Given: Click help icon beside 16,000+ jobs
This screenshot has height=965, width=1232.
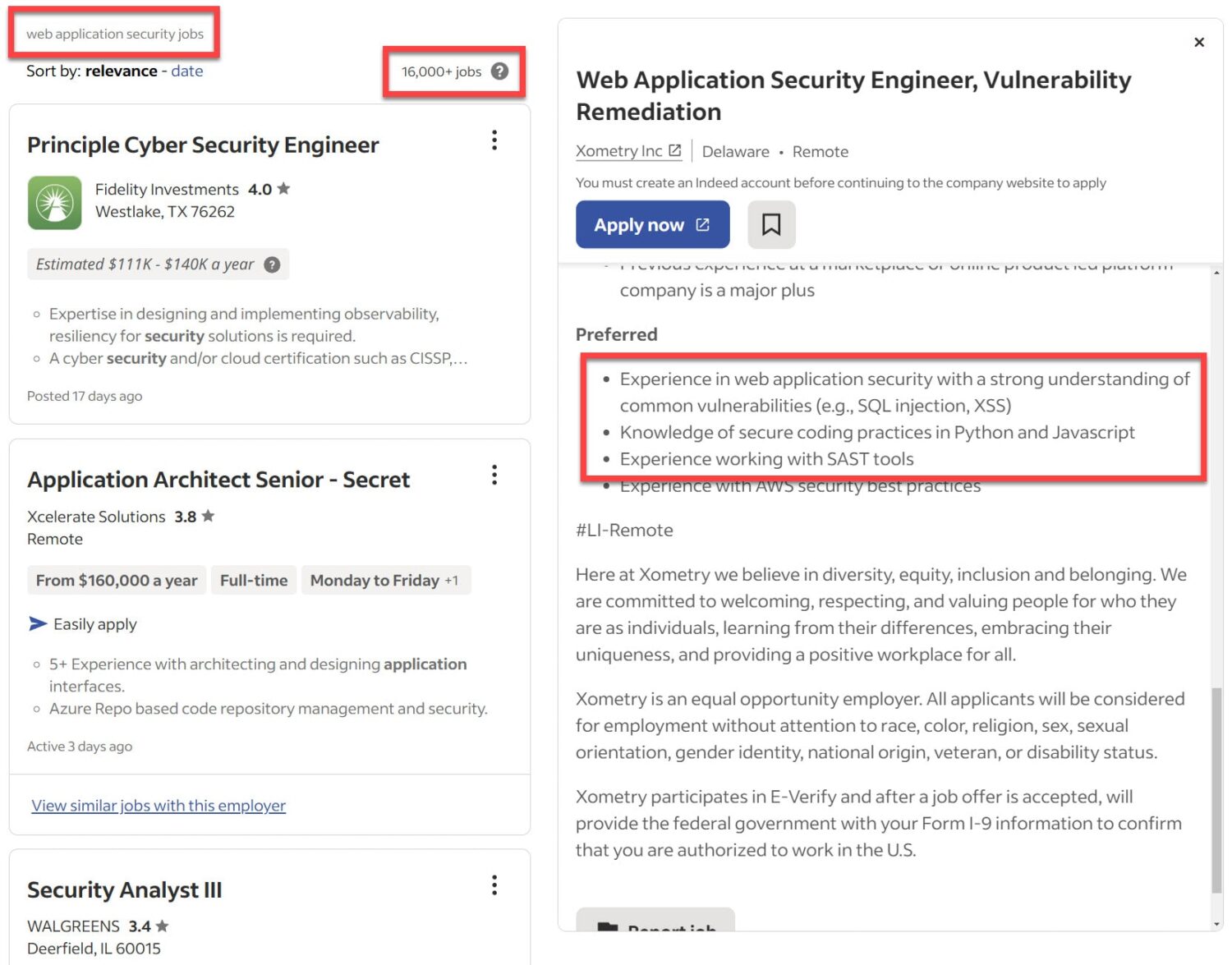Looking at the screenshot, I should (499, 71).
